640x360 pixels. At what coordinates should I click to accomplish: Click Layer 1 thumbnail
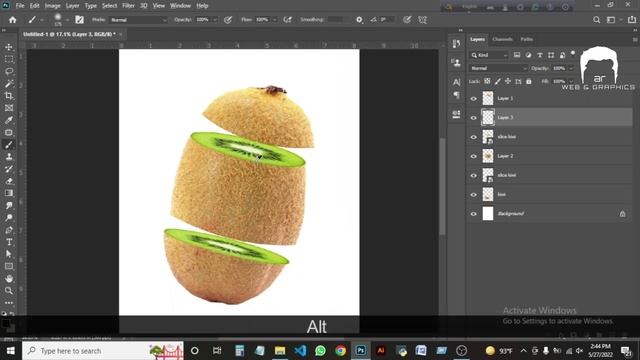pyautogui.click(x=488, y=98)
